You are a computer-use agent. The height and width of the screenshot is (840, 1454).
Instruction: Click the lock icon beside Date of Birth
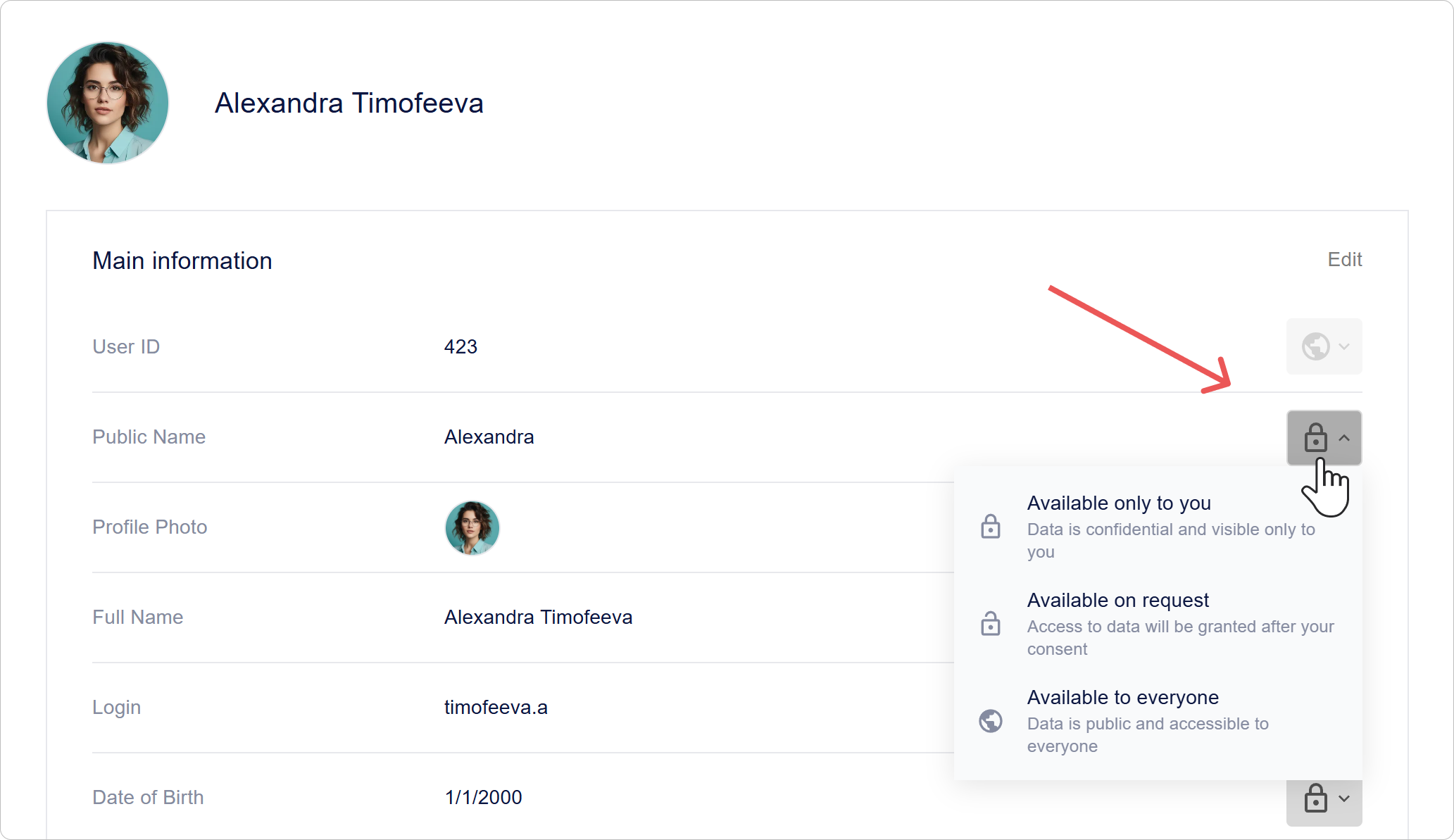(1315, 798)
